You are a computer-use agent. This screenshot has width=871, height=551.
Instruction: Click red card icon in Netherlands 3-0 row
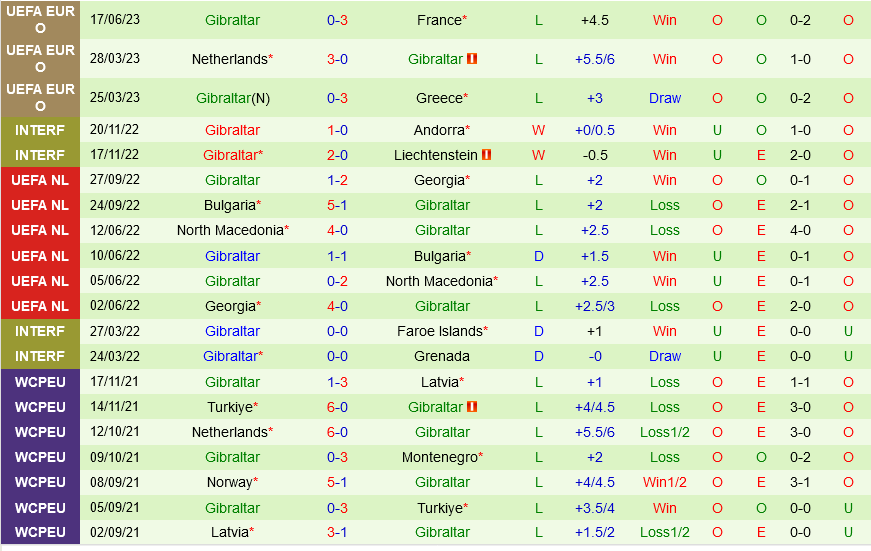pos(472,59)
